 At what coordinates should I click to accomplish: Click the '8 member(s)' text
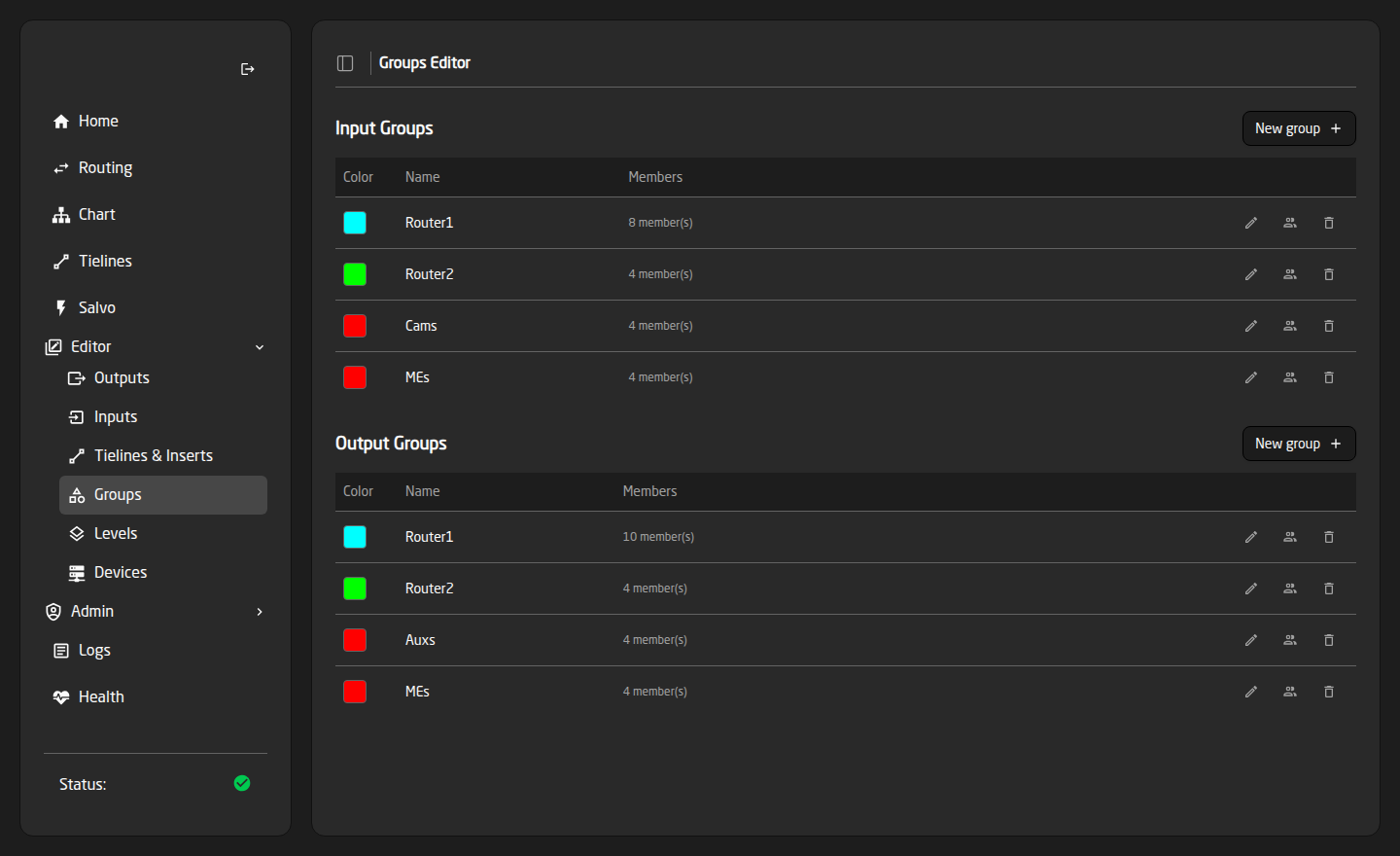pos(660,223)
